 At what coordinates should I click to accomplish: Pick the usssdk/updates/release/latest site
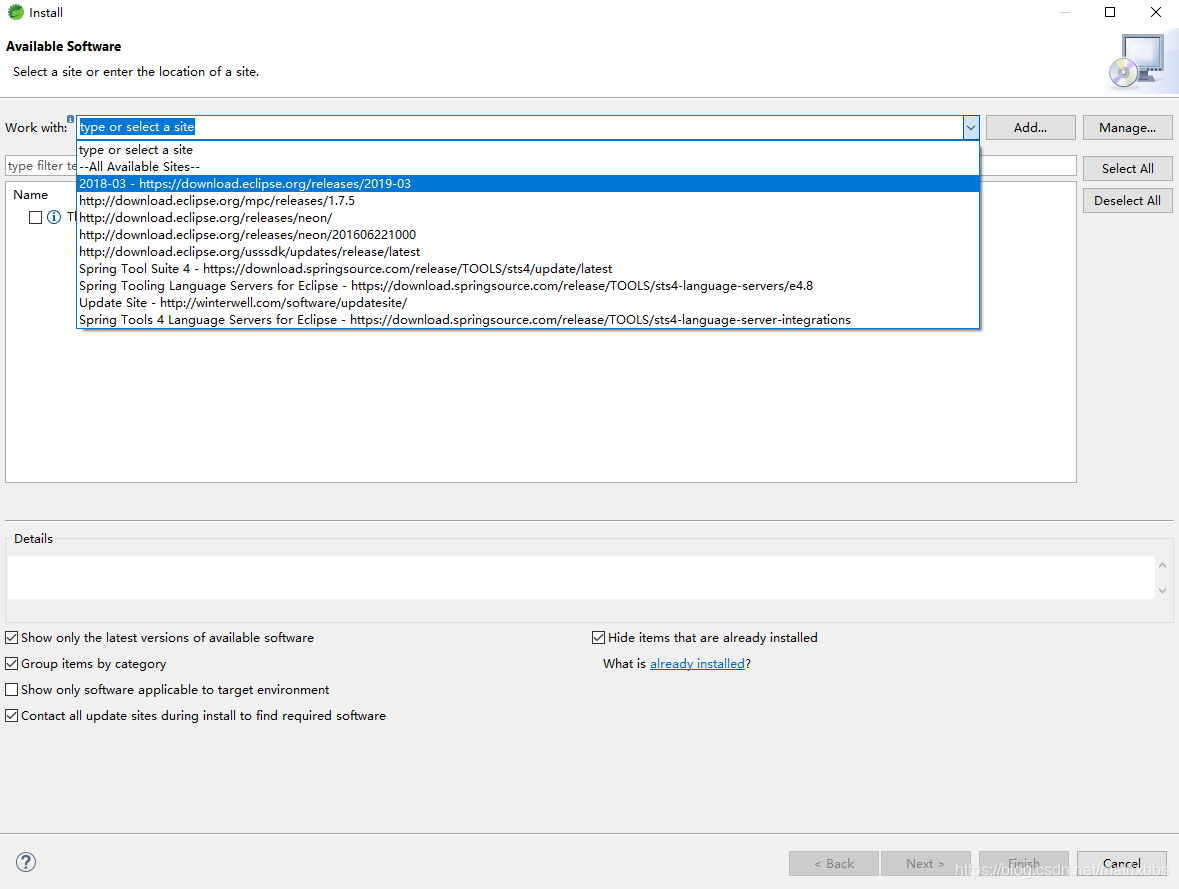528,252
